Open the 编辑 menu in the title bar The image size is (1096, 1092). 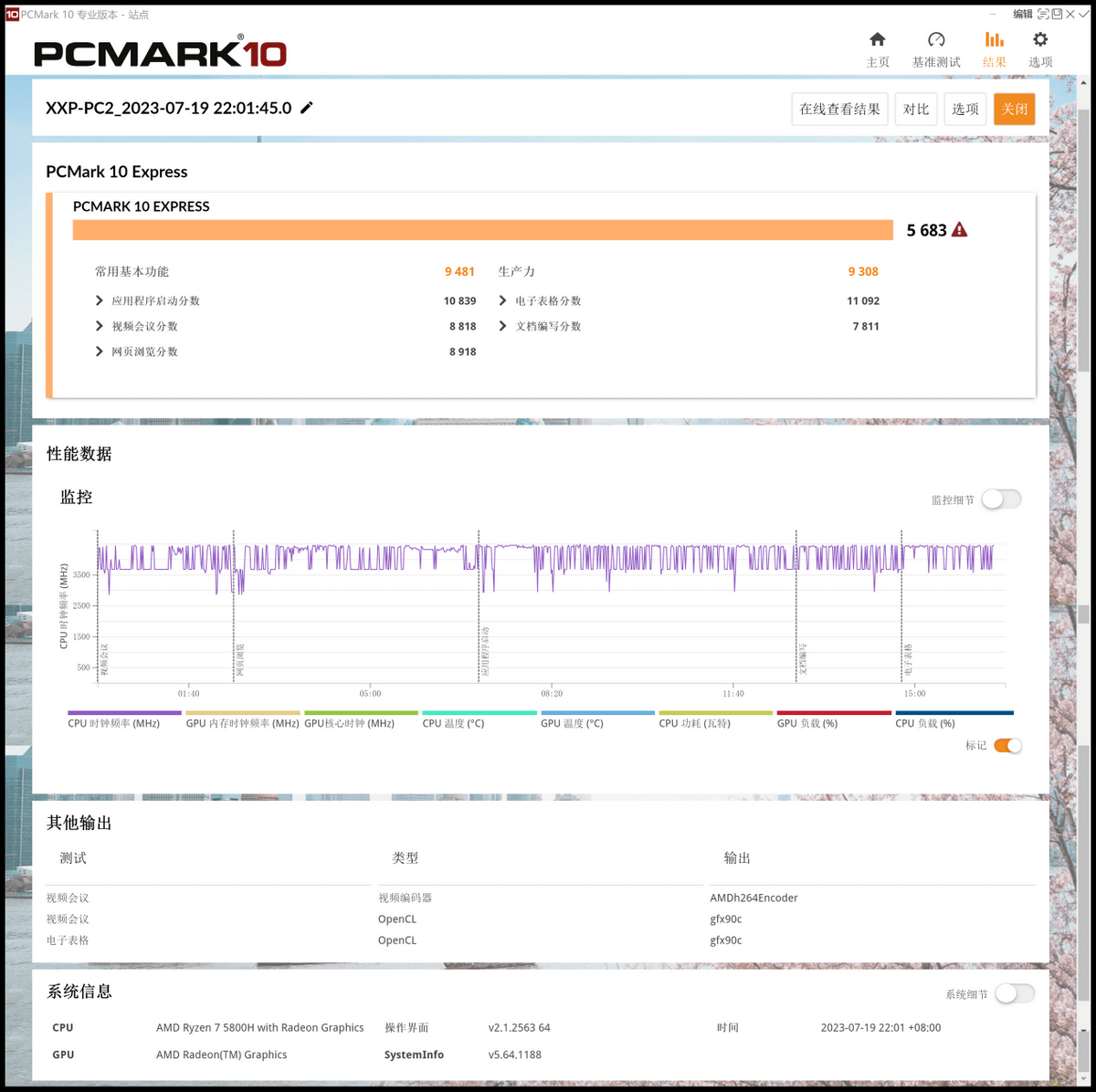1023,15
